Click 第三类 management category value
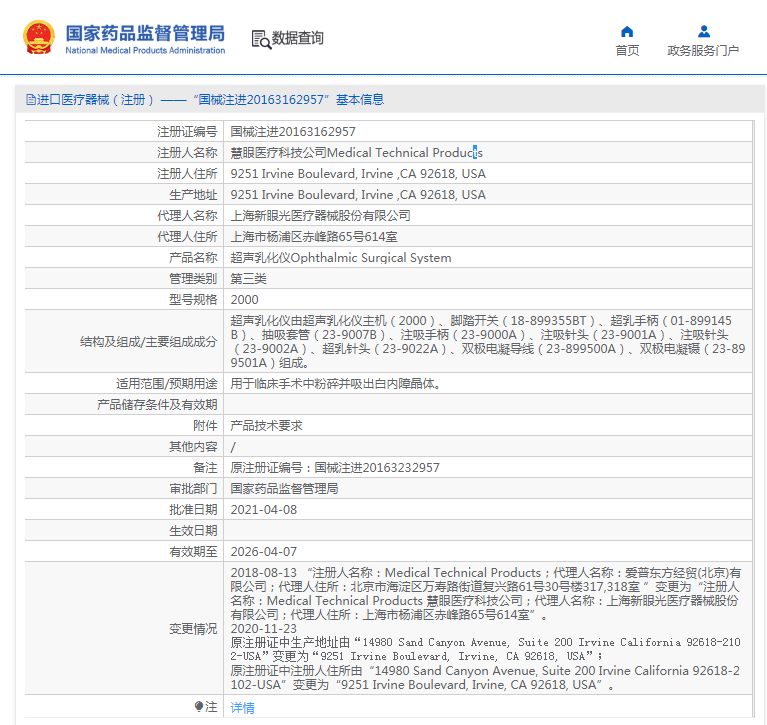 [x=248, y=279]
